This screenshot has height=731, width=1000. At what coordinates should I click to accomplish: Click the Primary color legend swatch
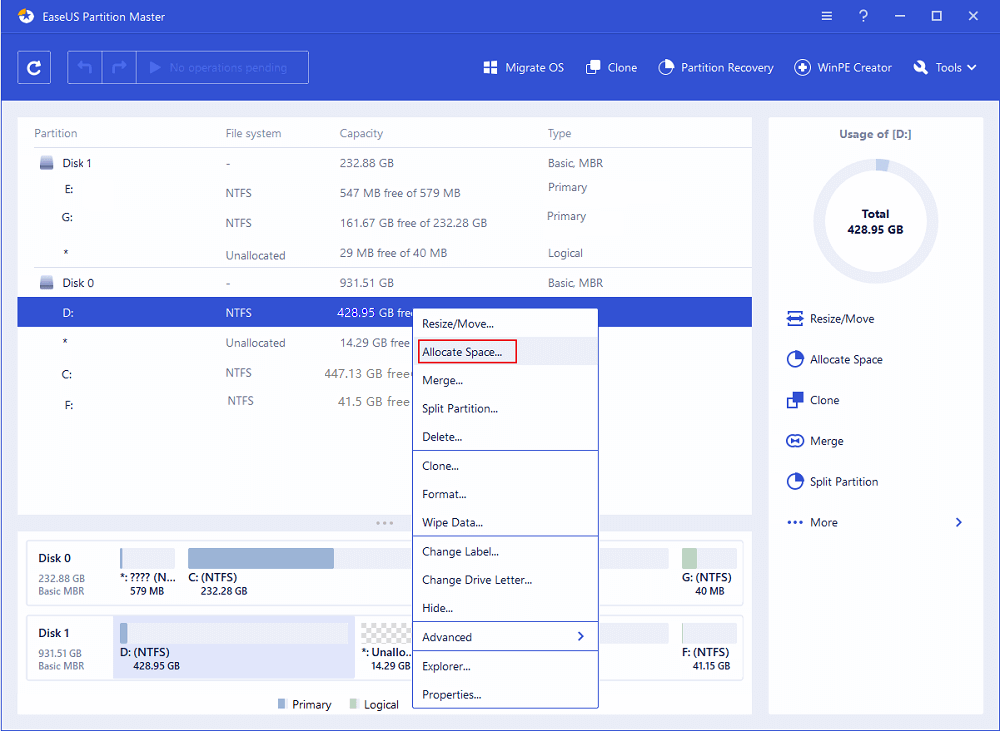coord(281,704)
